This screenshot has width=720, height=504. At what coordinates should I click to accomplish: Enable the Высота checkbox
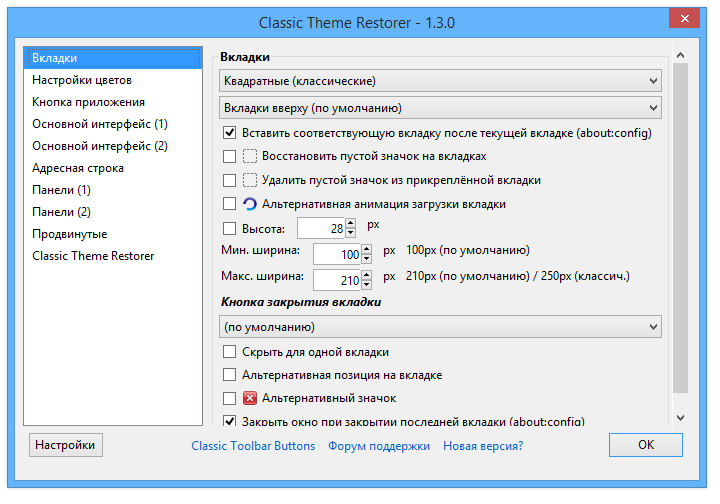(229, 229)
